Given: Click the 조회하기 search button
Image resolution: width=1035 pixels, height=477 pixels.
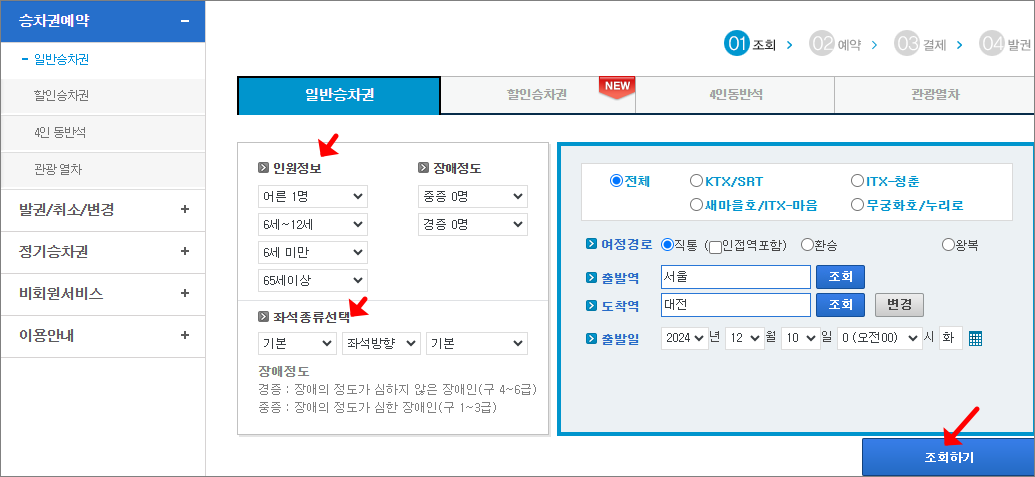Looking at the screenshot, I should point(949,457).
